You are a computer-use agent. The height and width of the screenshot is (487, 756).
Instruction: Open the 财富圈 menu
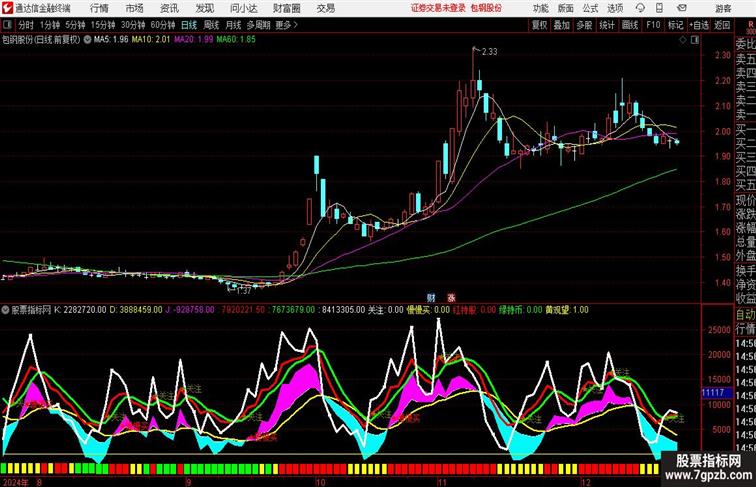(286, 8)
